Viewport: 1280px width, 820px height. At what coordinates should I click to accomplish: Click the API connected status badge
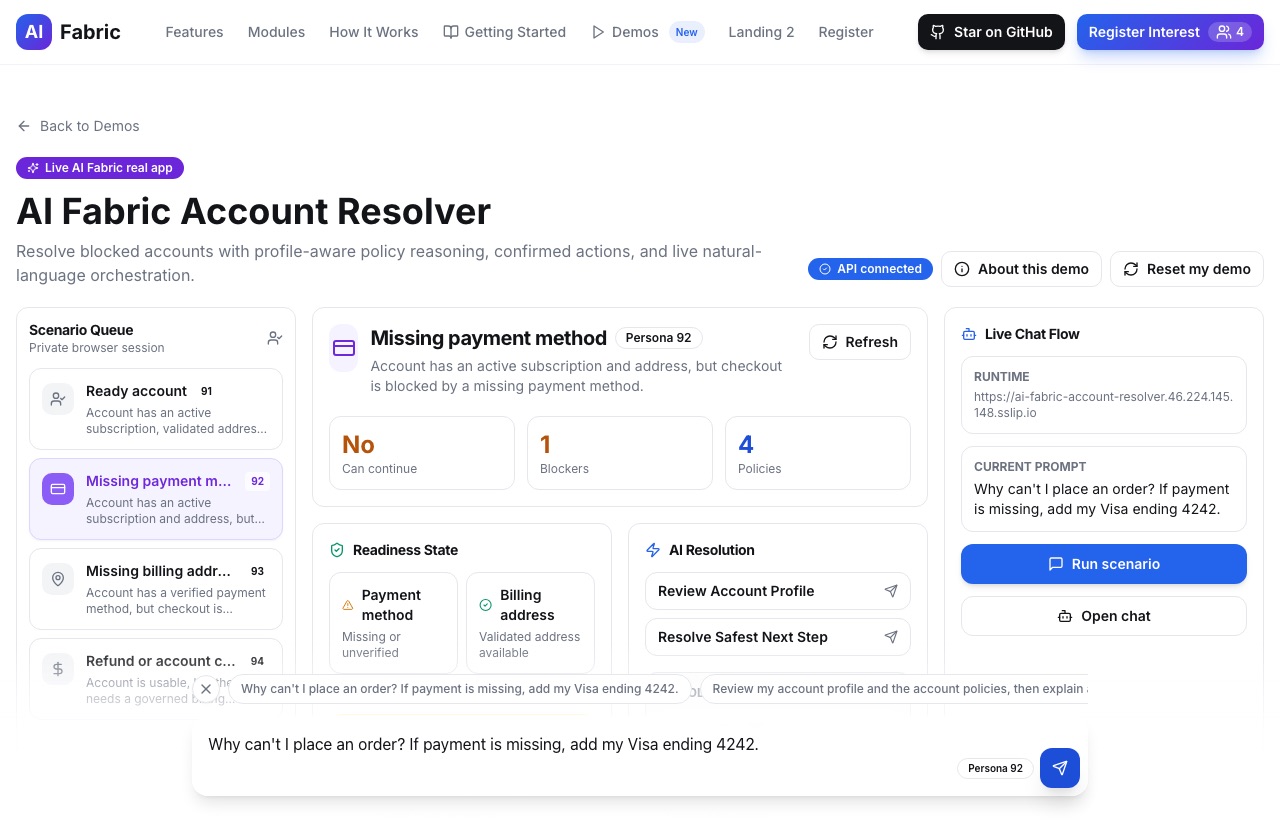pyautogui.click(x=870, y=269)
